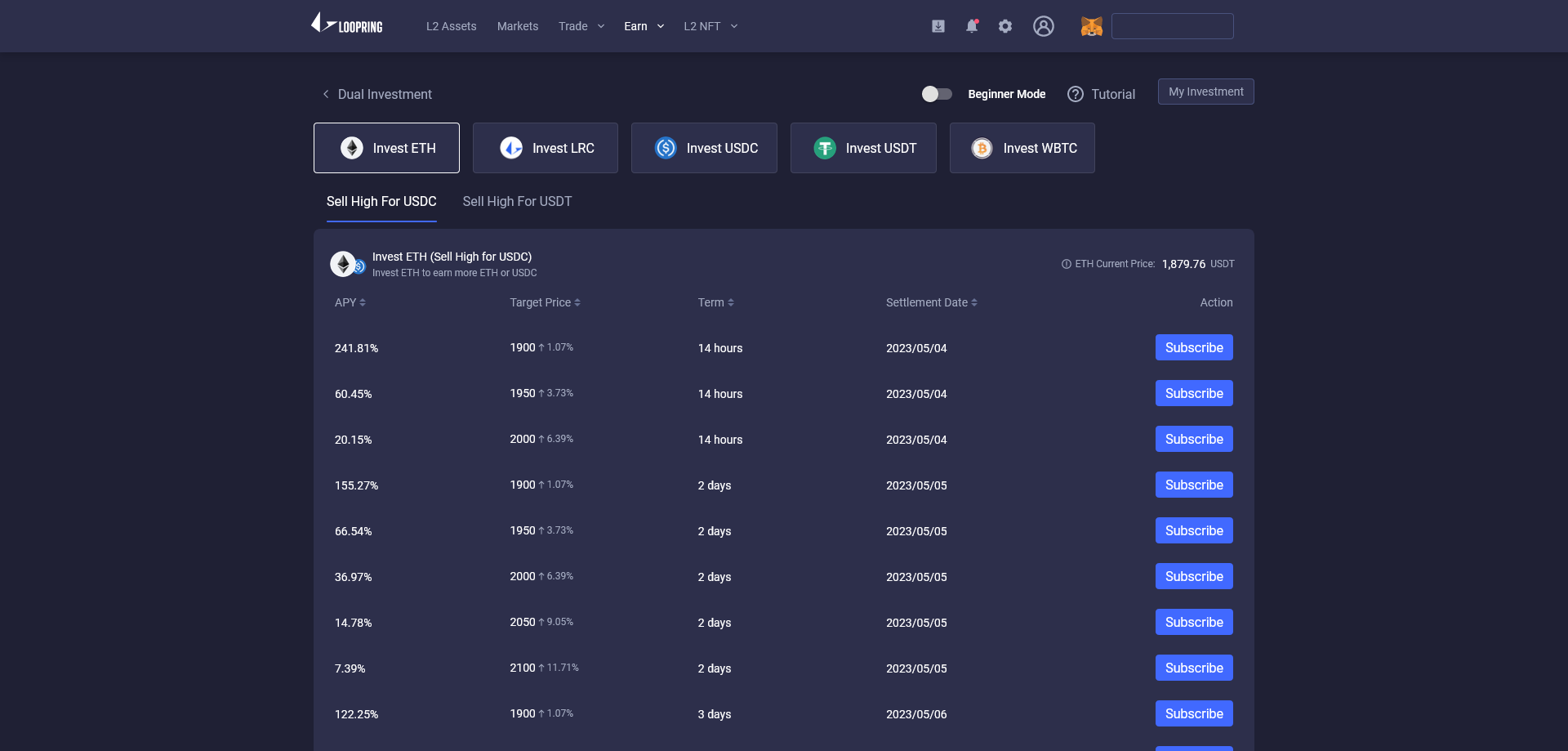Open the Markets menu item
The width and height of the screenshot is (1568, 751).
pos(518,26)
